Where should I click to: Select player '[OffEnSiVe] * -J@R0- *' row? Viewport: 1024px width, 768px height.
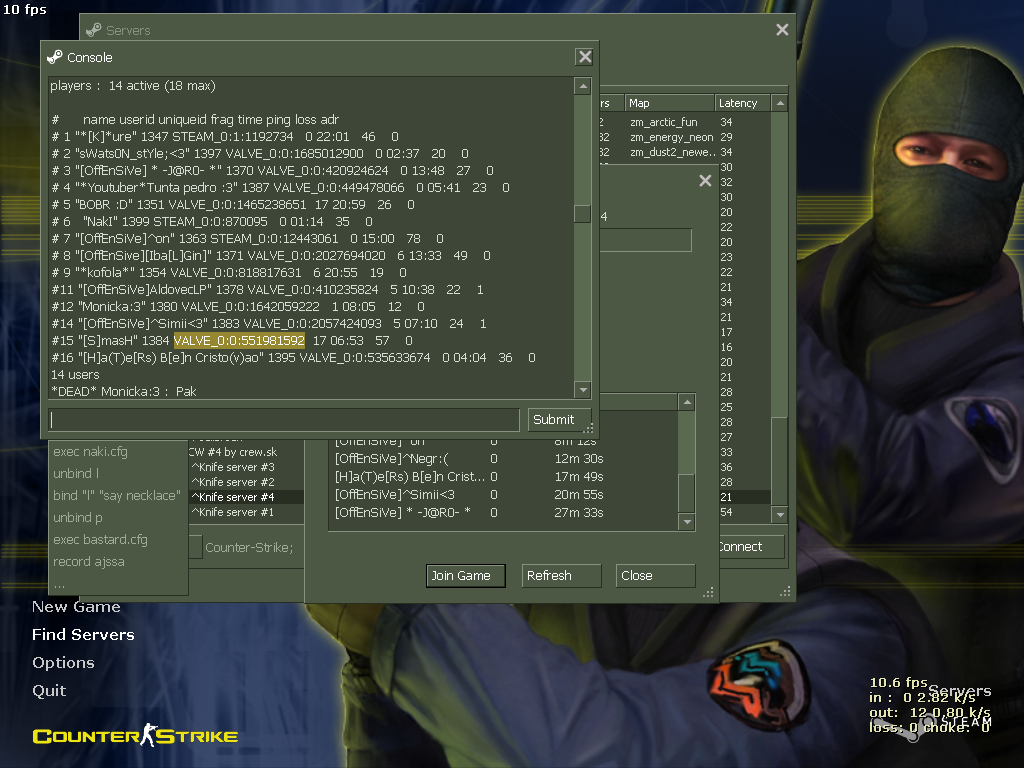pos(503,513)
